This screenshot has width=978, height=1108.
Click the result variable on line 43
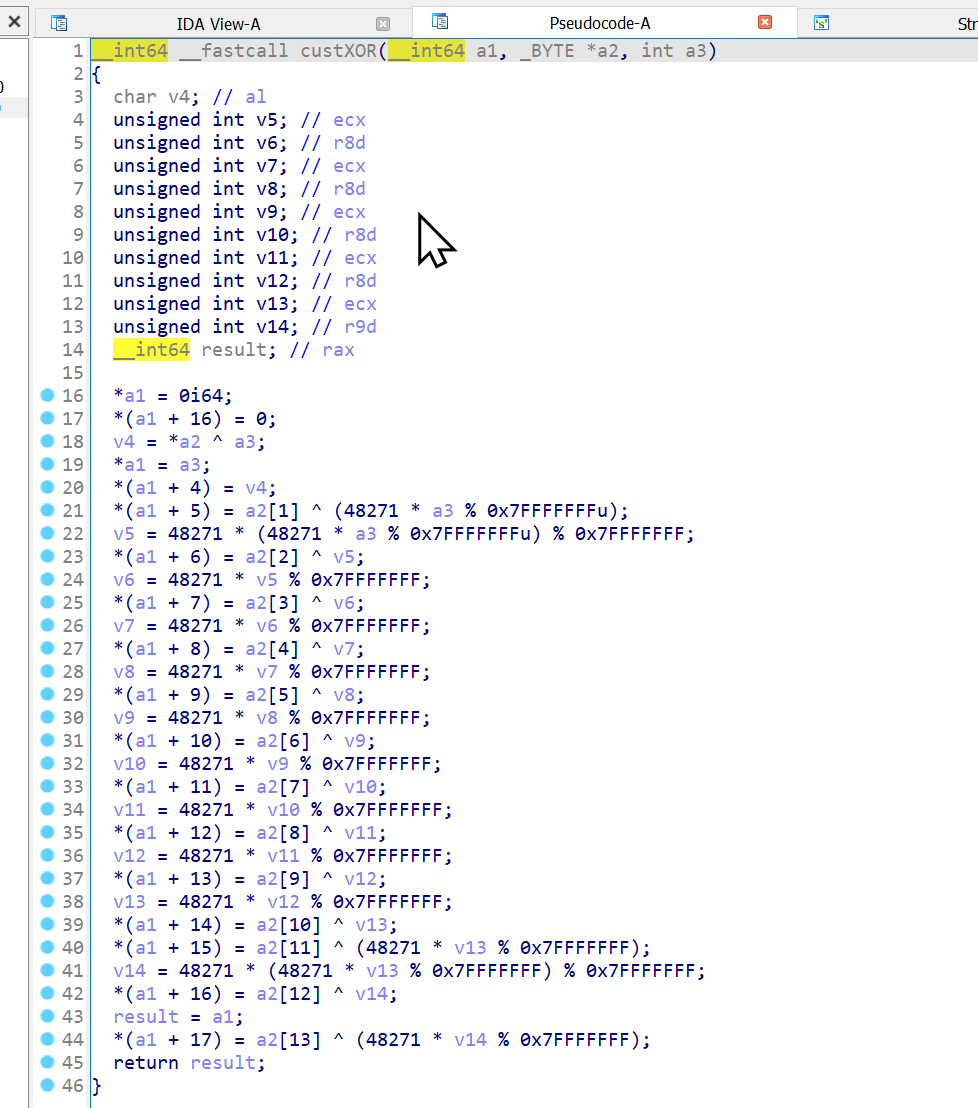146,1016
